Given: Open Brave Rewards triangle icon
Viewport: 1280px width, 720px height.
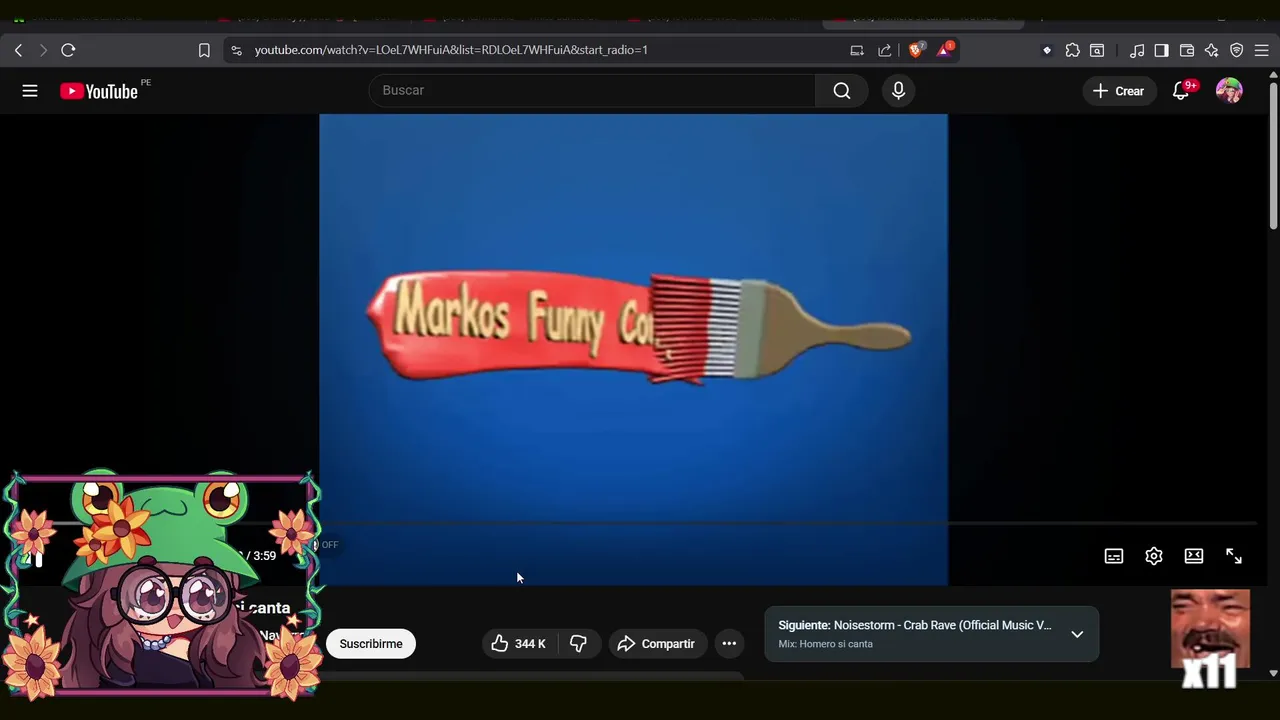Looking at the screenshot, I should 945,50.
